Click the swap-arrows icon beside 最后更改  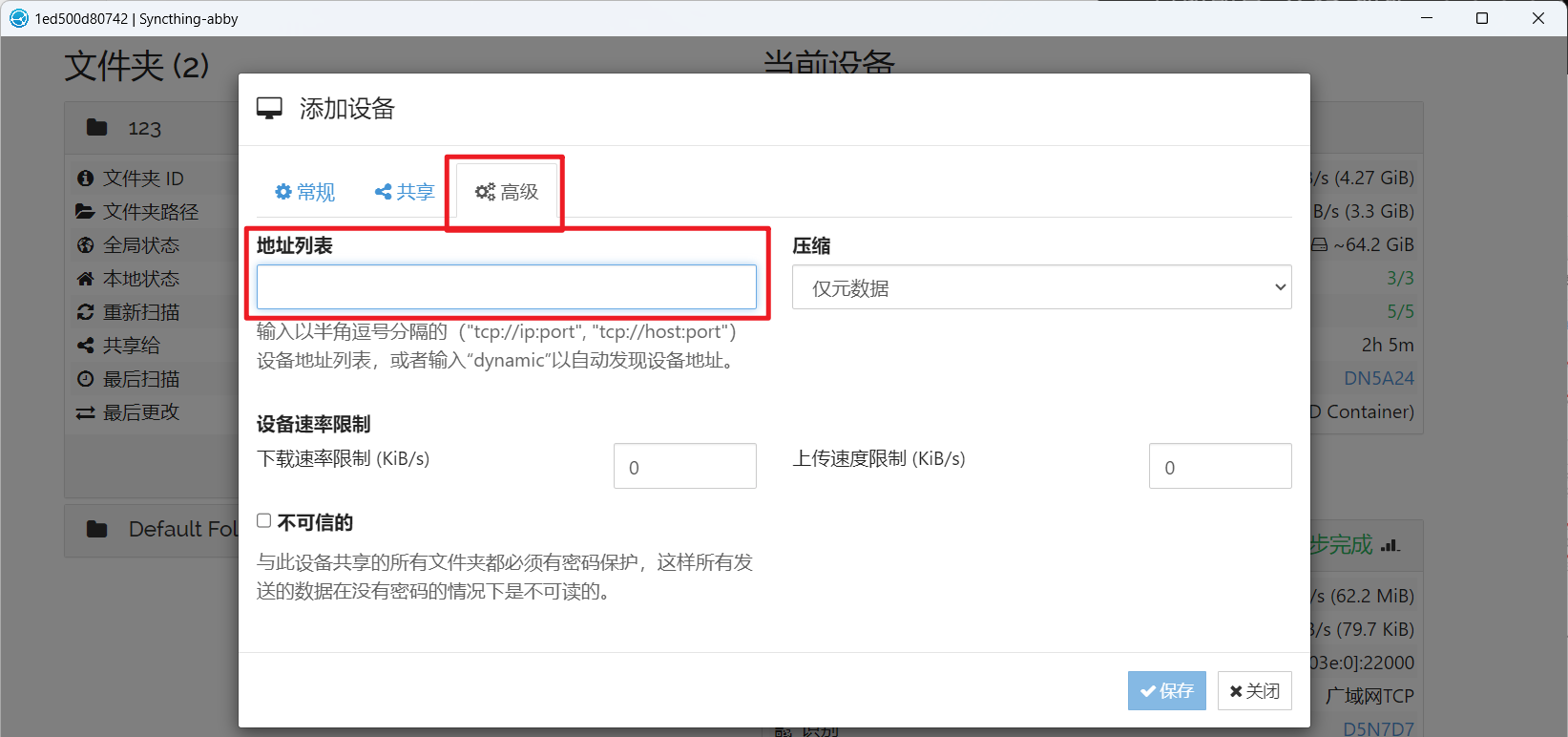point(85,412)
